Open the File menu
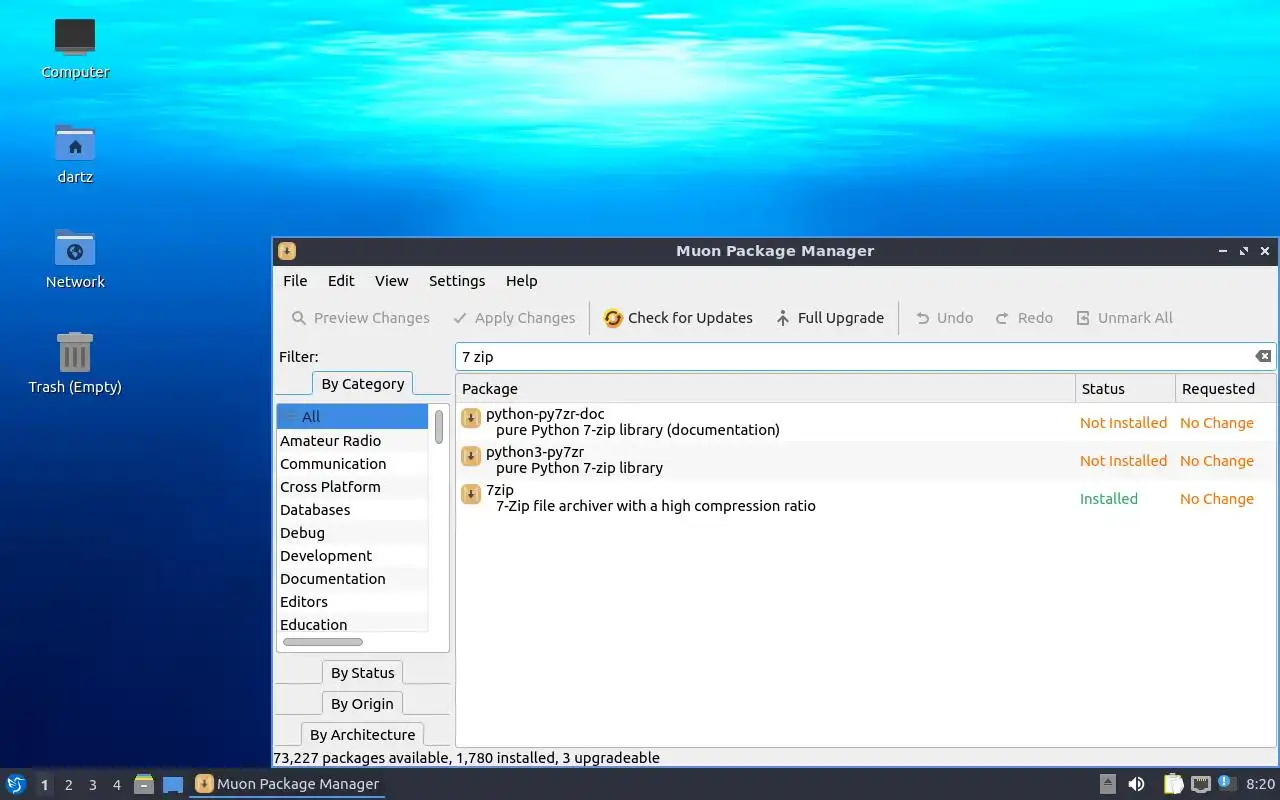Image resolution: width=1280 pixels, height=800 pixels. 295,281
